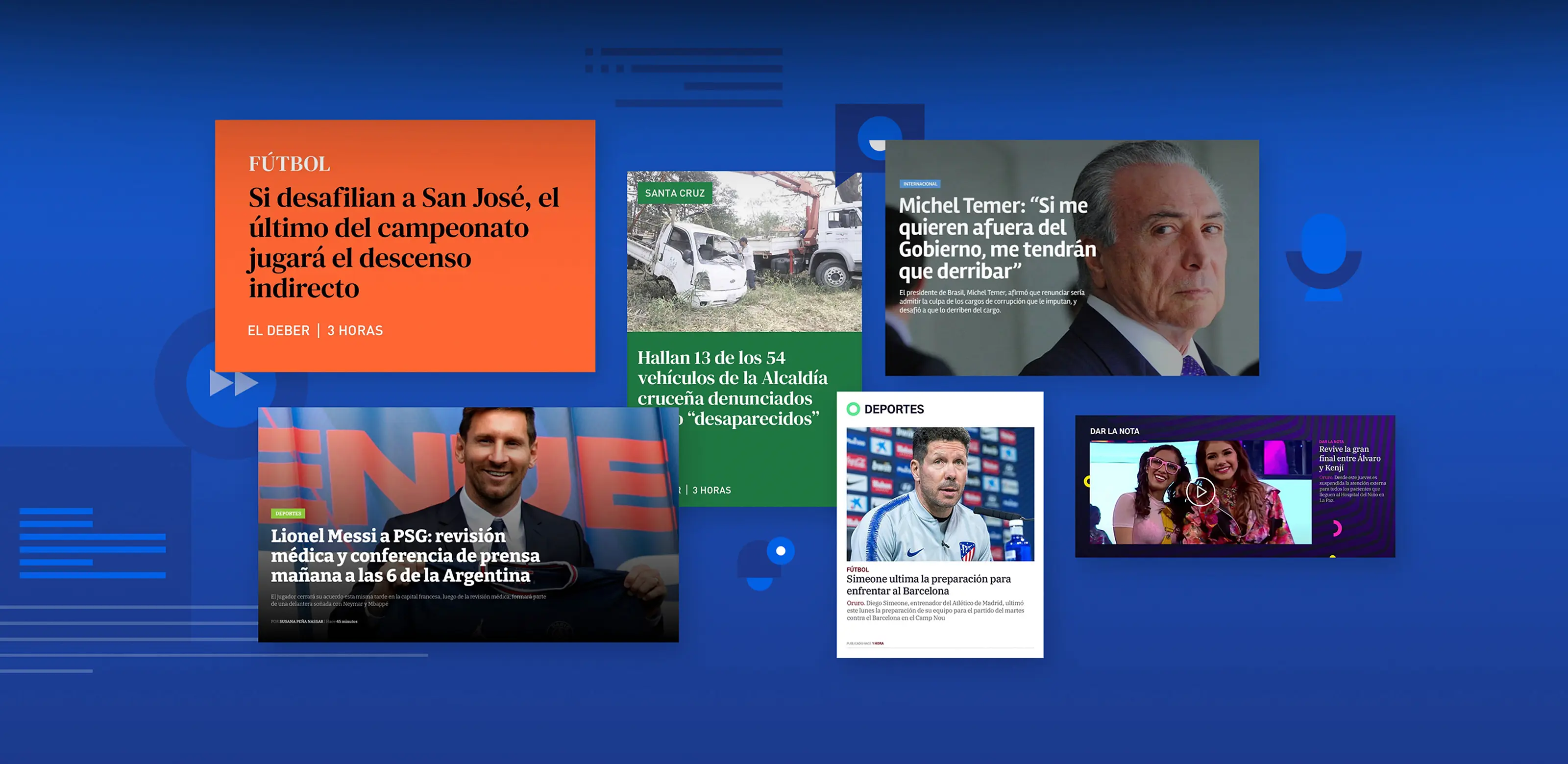Click the Simeone press conference photo
1568x764 pixels.
pos(939,493)
